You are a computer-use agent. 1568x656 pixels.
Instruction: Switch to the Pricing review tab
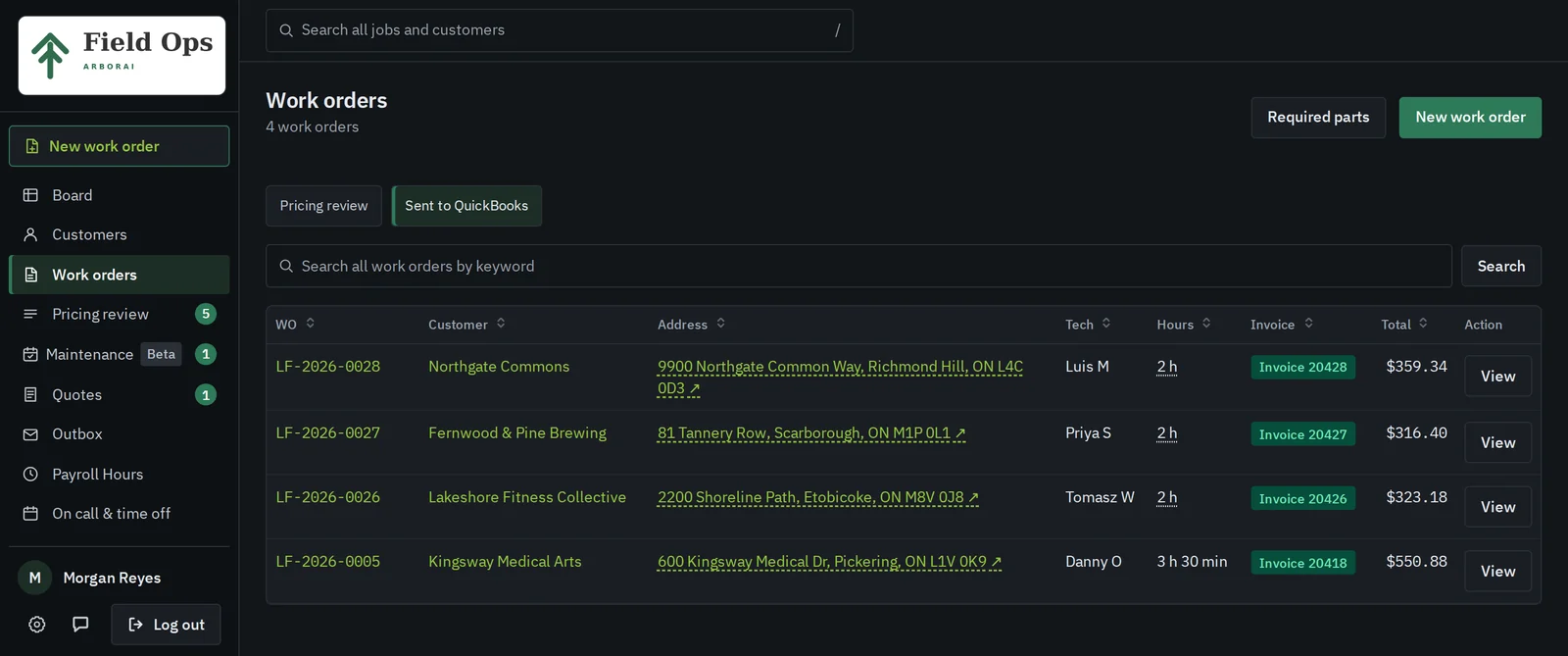[x=323, y=206]
